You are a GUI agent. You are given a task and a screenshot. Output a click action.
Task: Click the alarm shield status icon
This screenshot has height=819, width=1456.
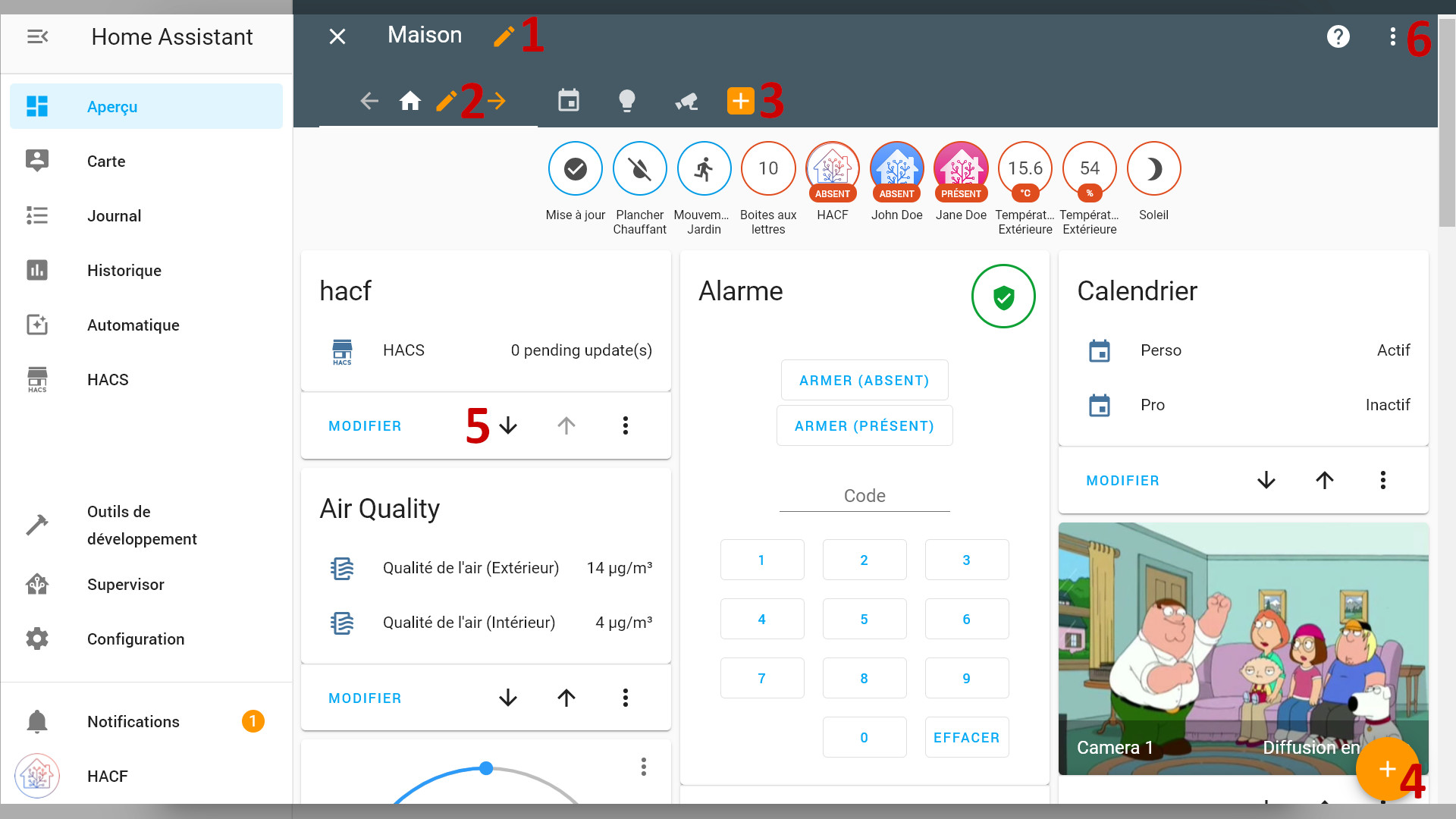(1003, 297)
